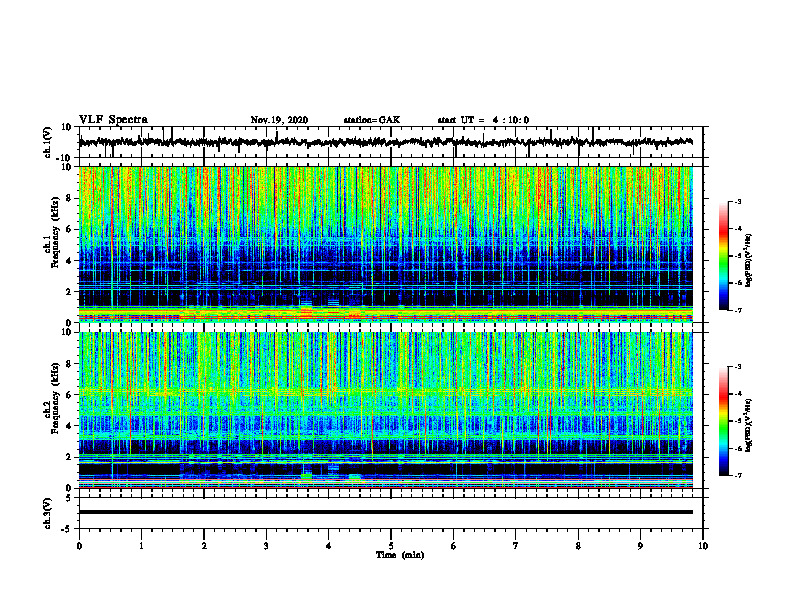
Task: Click the time axis tick label "5"
Action: [x=391, y=546]
